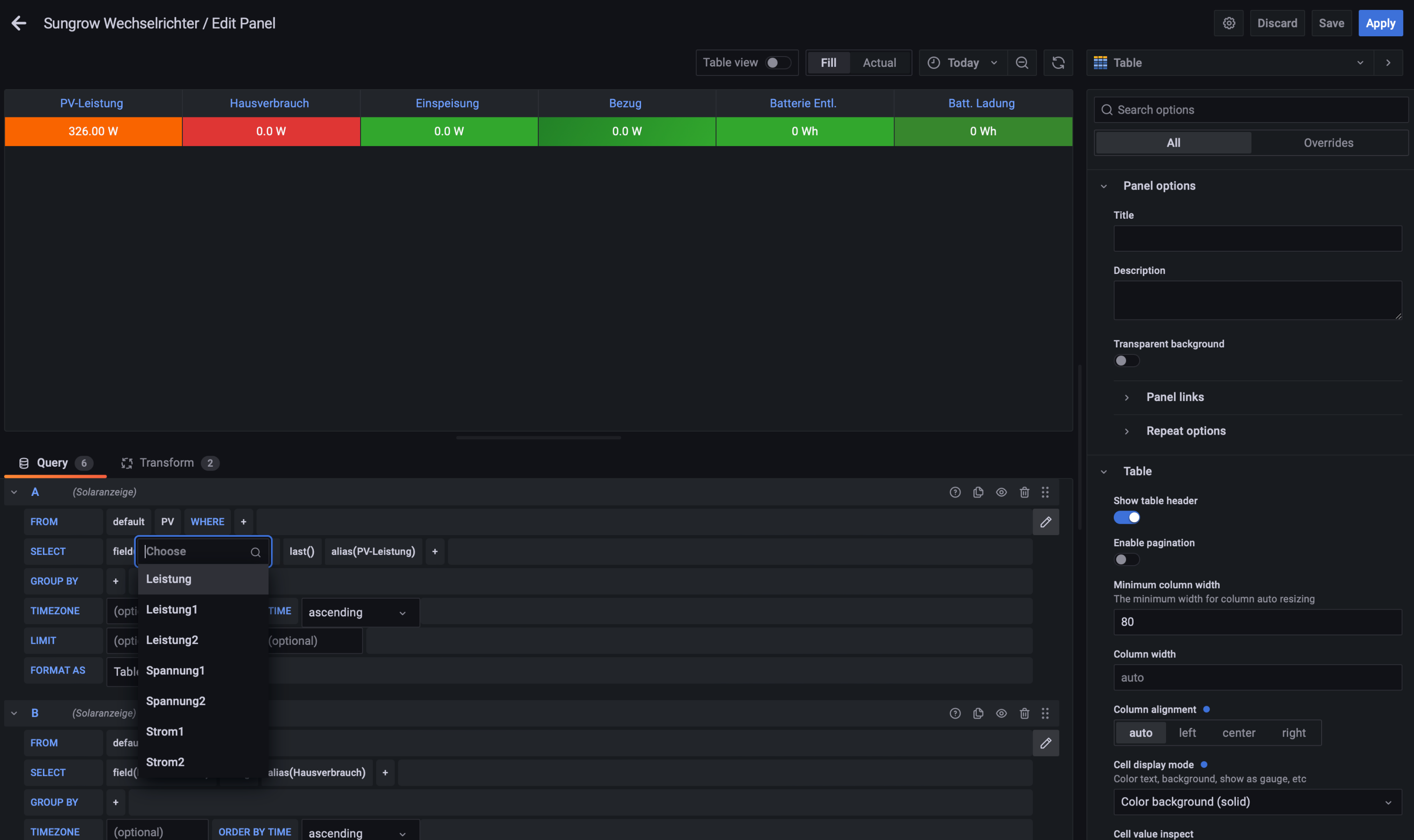Image resolution: width=1414 pixels, height=840 pixels.
Task: Open Cell display mode dropdown
Action: pyautogui.click(x=1257, y=801)
